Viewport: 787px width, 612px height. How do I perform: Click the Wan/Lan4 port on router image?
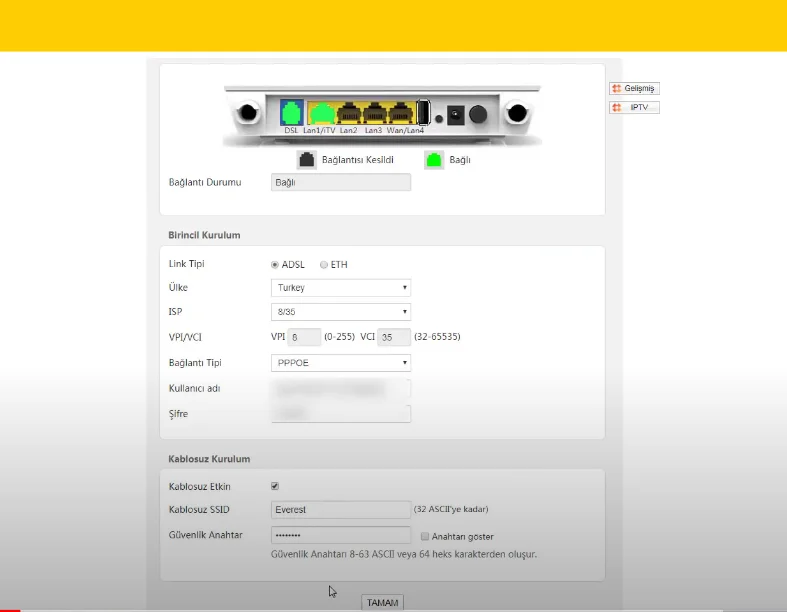pos(400,113)
